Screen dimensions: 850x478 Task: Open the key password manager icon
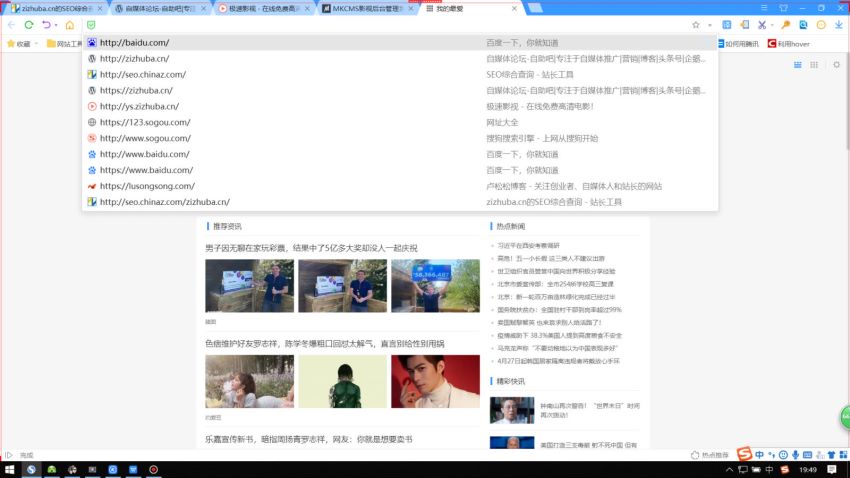pyautogui.click(x=785, y=25)
